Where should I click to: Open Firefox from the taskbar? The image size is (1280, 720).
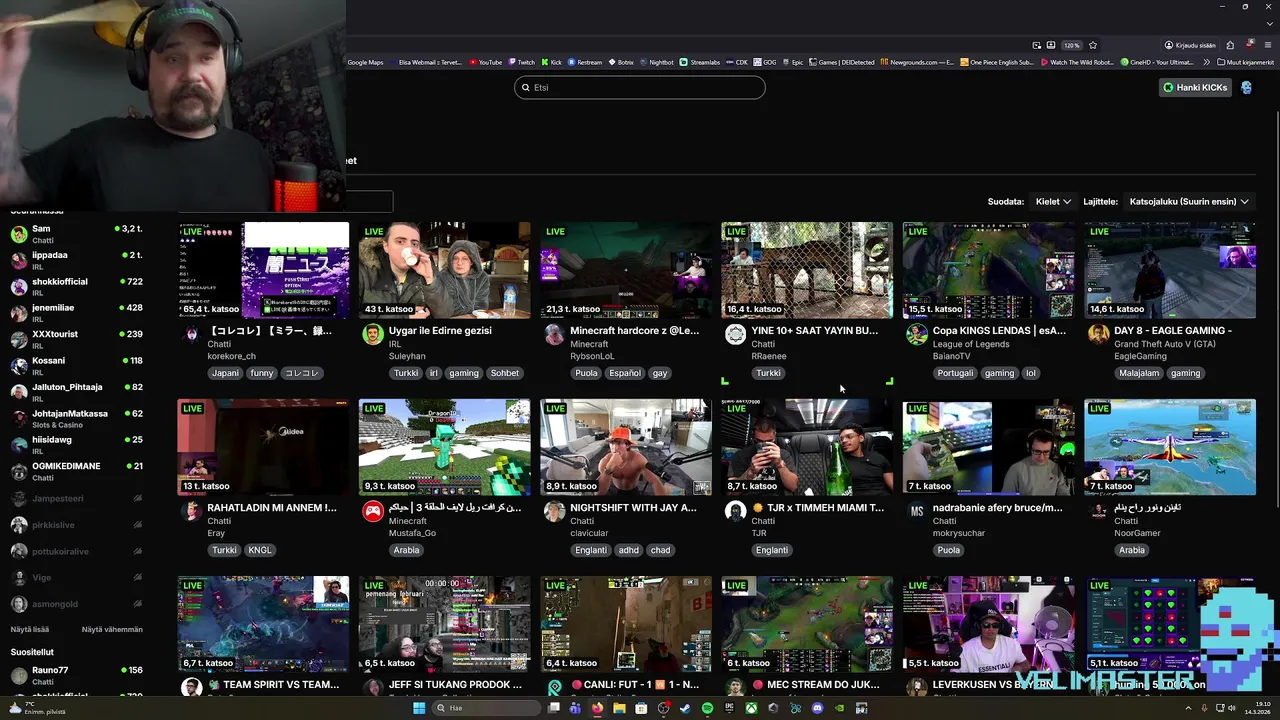(x=597, y=708)
